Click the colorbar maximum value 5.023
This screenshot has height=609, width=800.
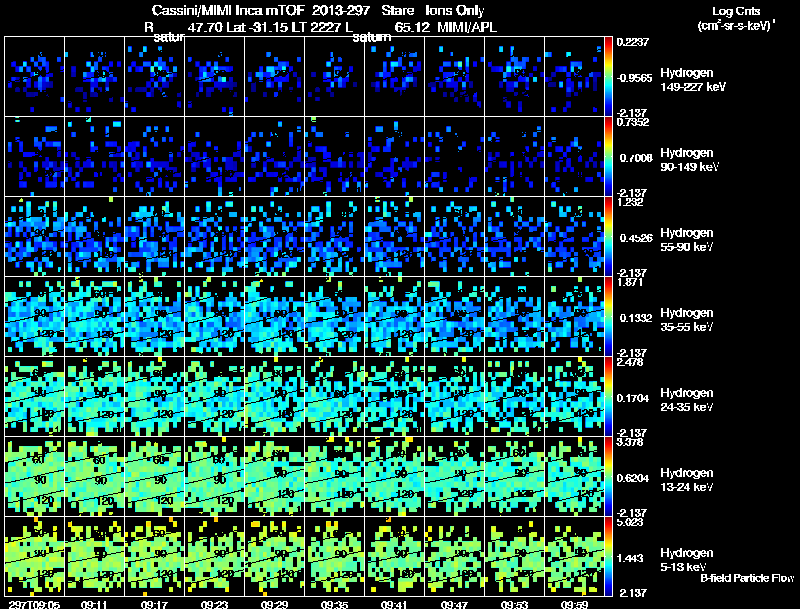pos(630,522)
